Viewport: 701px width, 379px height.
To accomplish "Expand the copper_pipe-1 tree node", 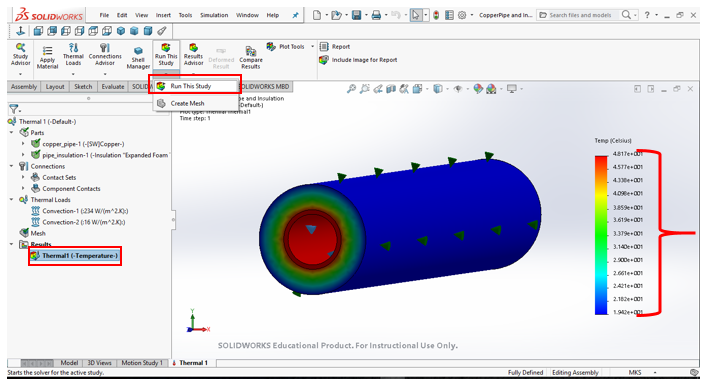I will point(23,144).
